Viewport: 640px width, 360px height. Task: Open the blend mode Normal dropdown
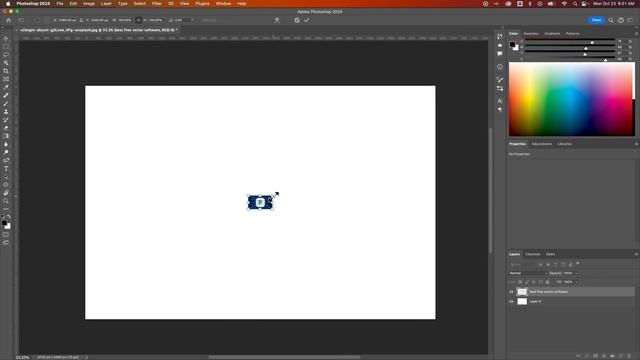point(528,273)
